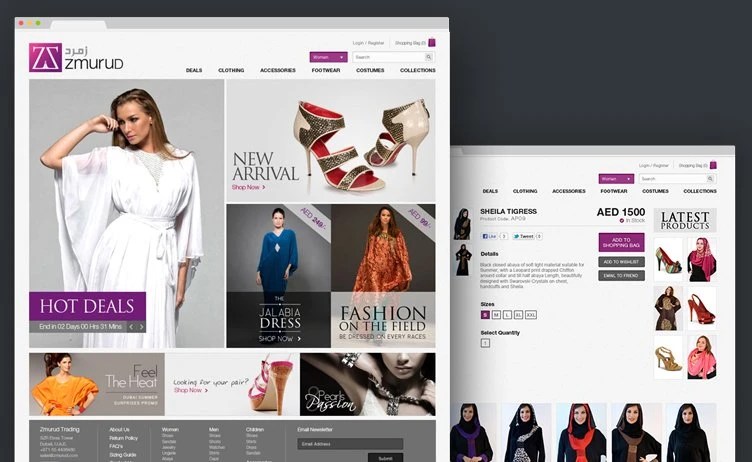Click Login / Register in the home page window
Screen dimensions: 752x462
pos(368,43)
